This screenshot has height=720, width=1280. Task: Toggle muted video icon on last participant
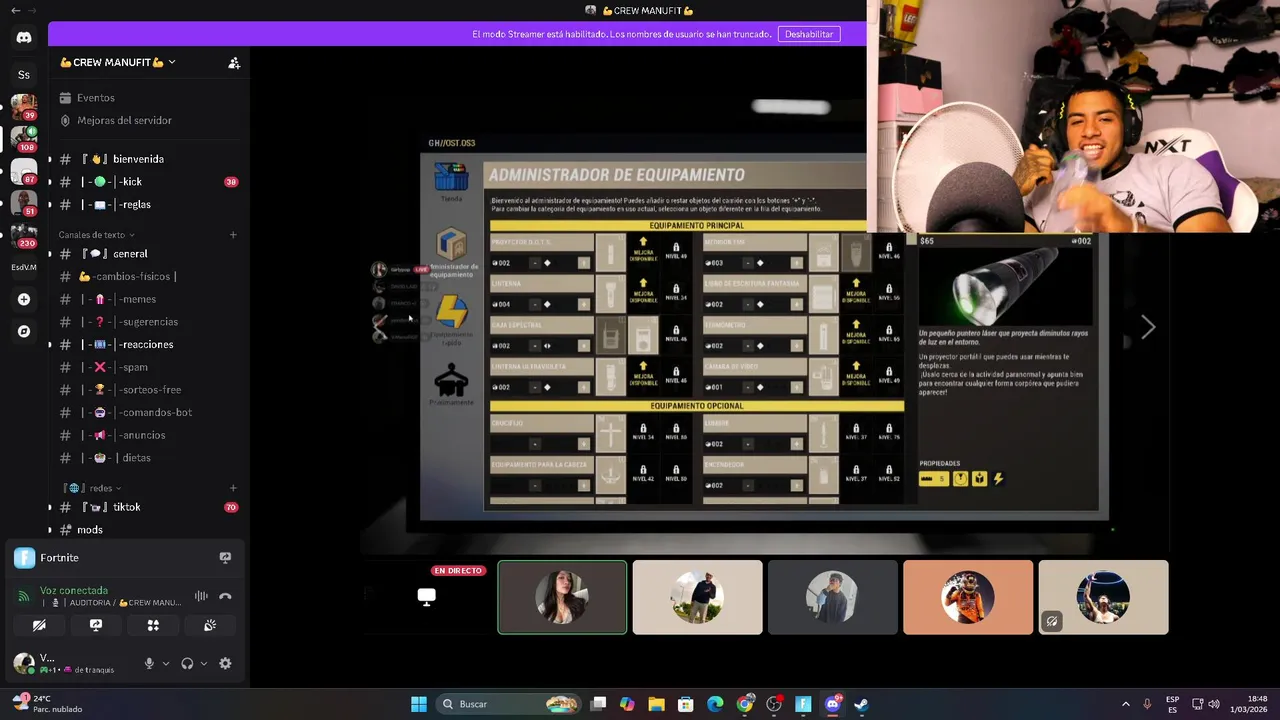pos(1051,621)
